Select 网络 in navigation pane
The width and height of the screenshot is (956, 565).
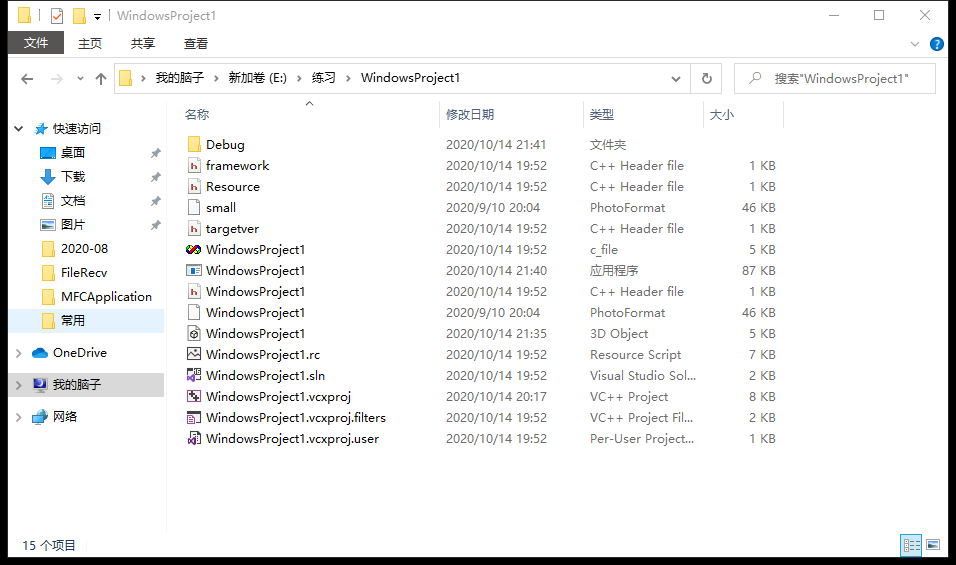[65, 417]
